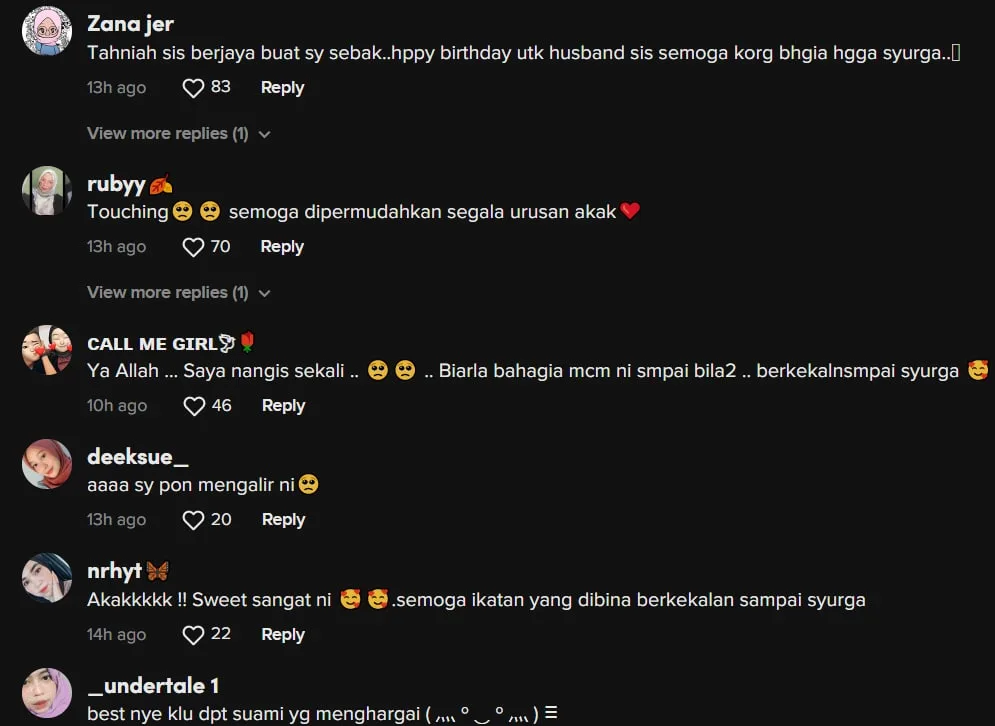The image size is (995, 726).
Task: View CALL ME GIRL profile avatar
Action: click(47, 350)
